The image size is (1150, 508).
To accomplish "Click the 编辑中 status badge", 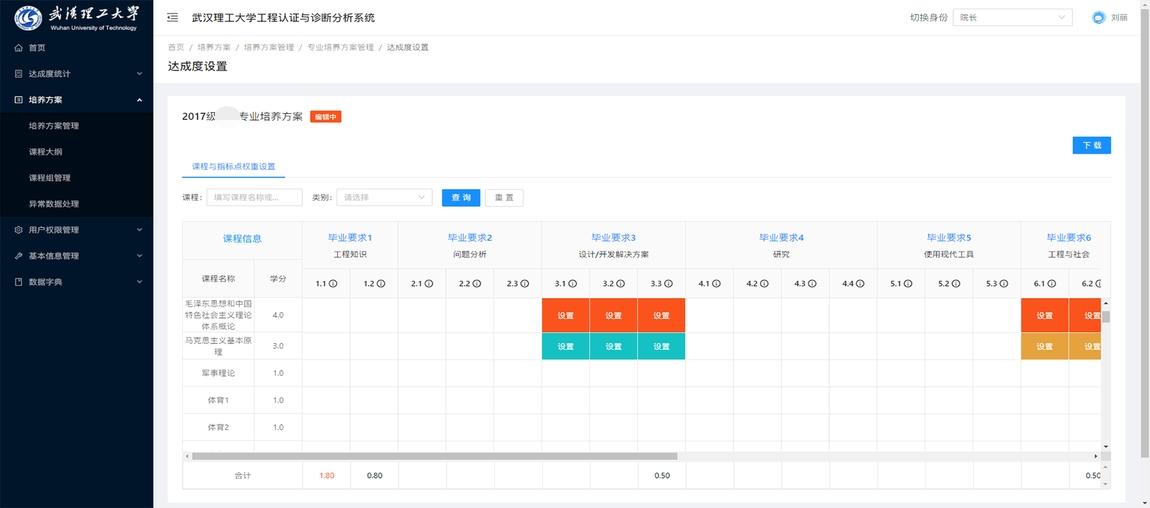I will (x=326, y=117).
